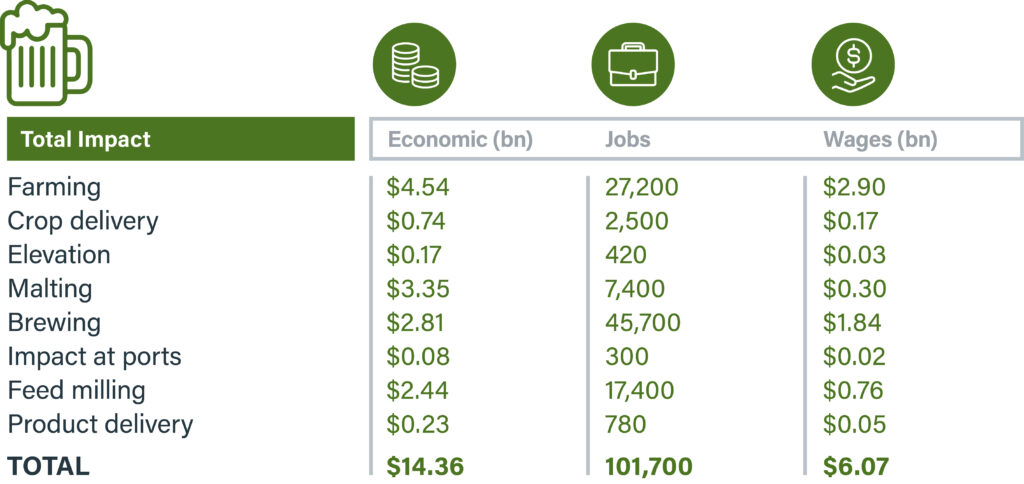Select the 101,700 total jobs value
This screenshot has width=1024, height=484.
[649, 466]
